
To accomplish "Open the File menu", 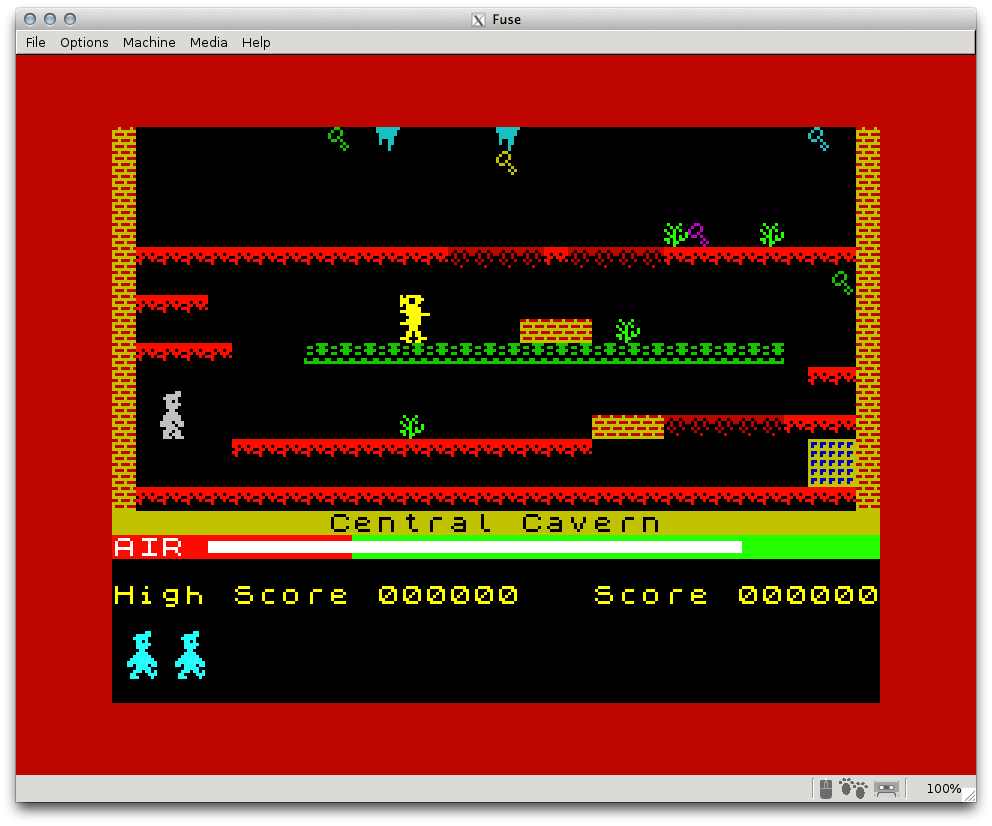I will pos(36,43).
